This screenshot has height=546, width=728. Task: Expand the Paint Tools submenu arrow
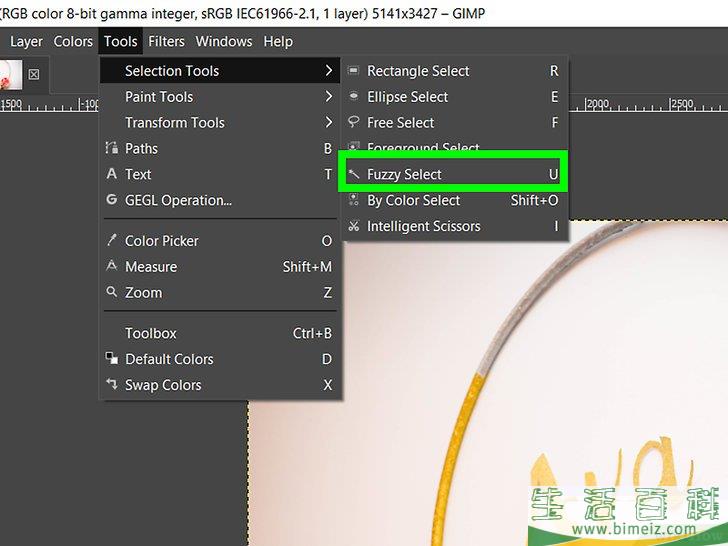(x=328, y=97)
